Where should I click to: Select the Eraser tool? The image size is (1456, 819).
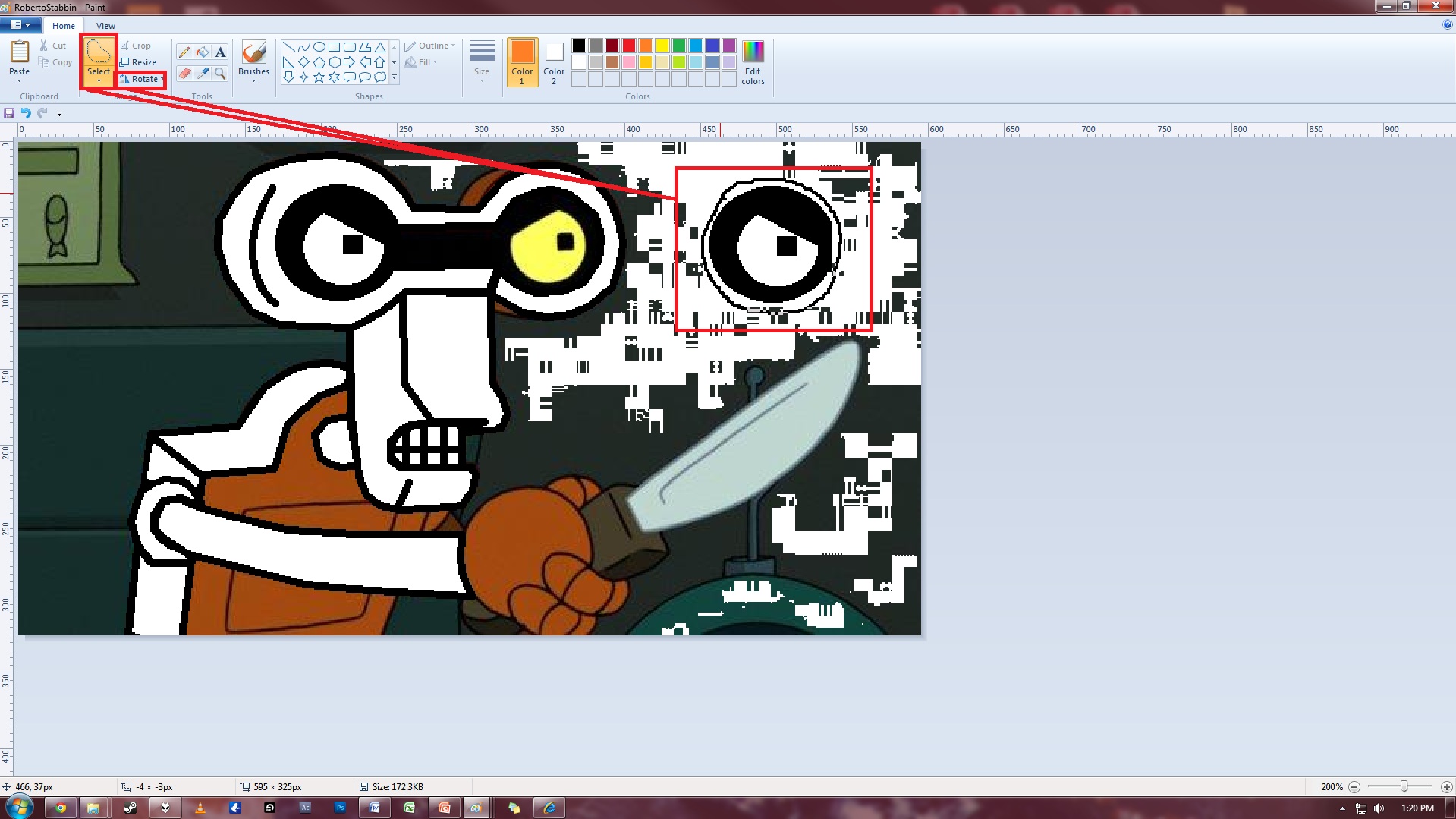pos(184,74)
